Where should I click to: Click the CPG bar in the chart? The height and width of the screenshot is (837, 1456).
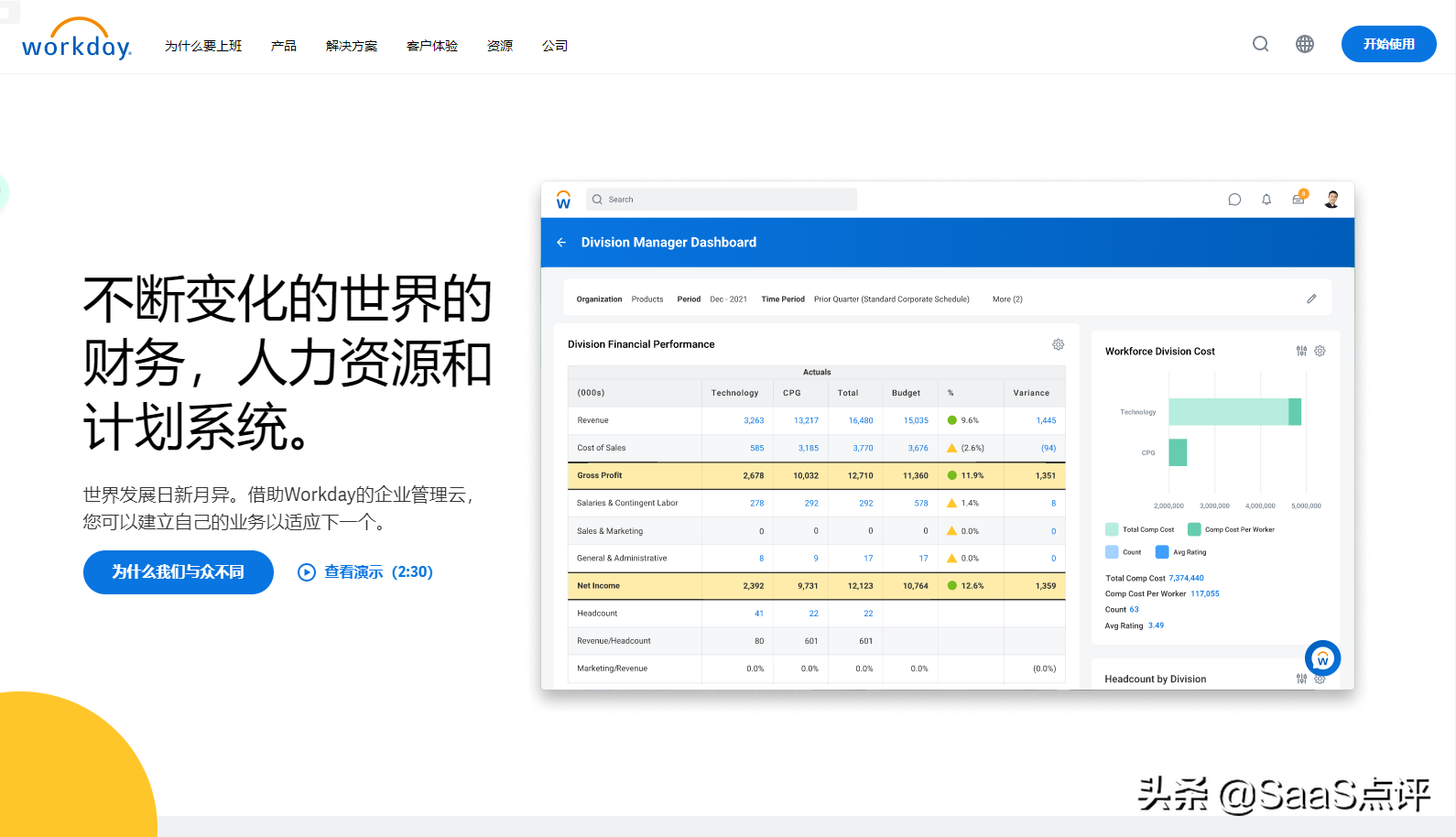(1178, 452)
